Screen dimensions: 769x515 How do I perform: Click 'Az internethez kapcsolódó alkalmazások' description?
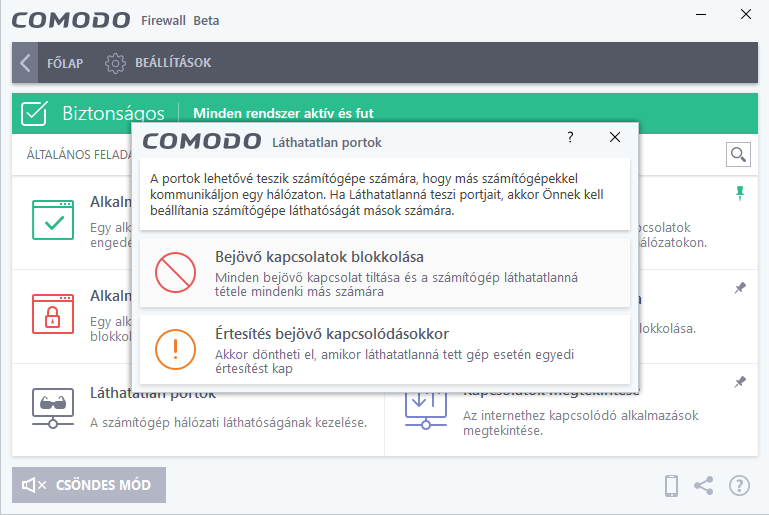pyautogui.click(x=581, y=415)
